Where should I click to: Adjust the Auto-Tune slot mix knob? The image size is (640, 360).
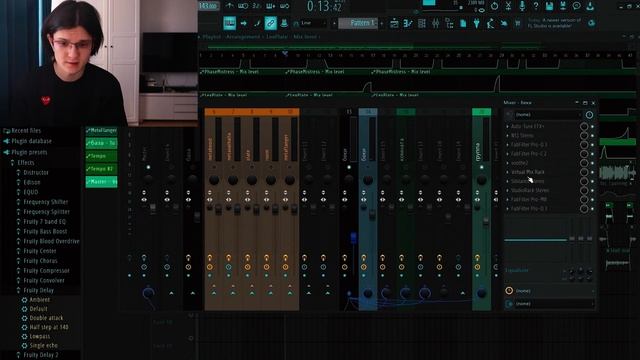pyautogui.click(x=584, y=127)
